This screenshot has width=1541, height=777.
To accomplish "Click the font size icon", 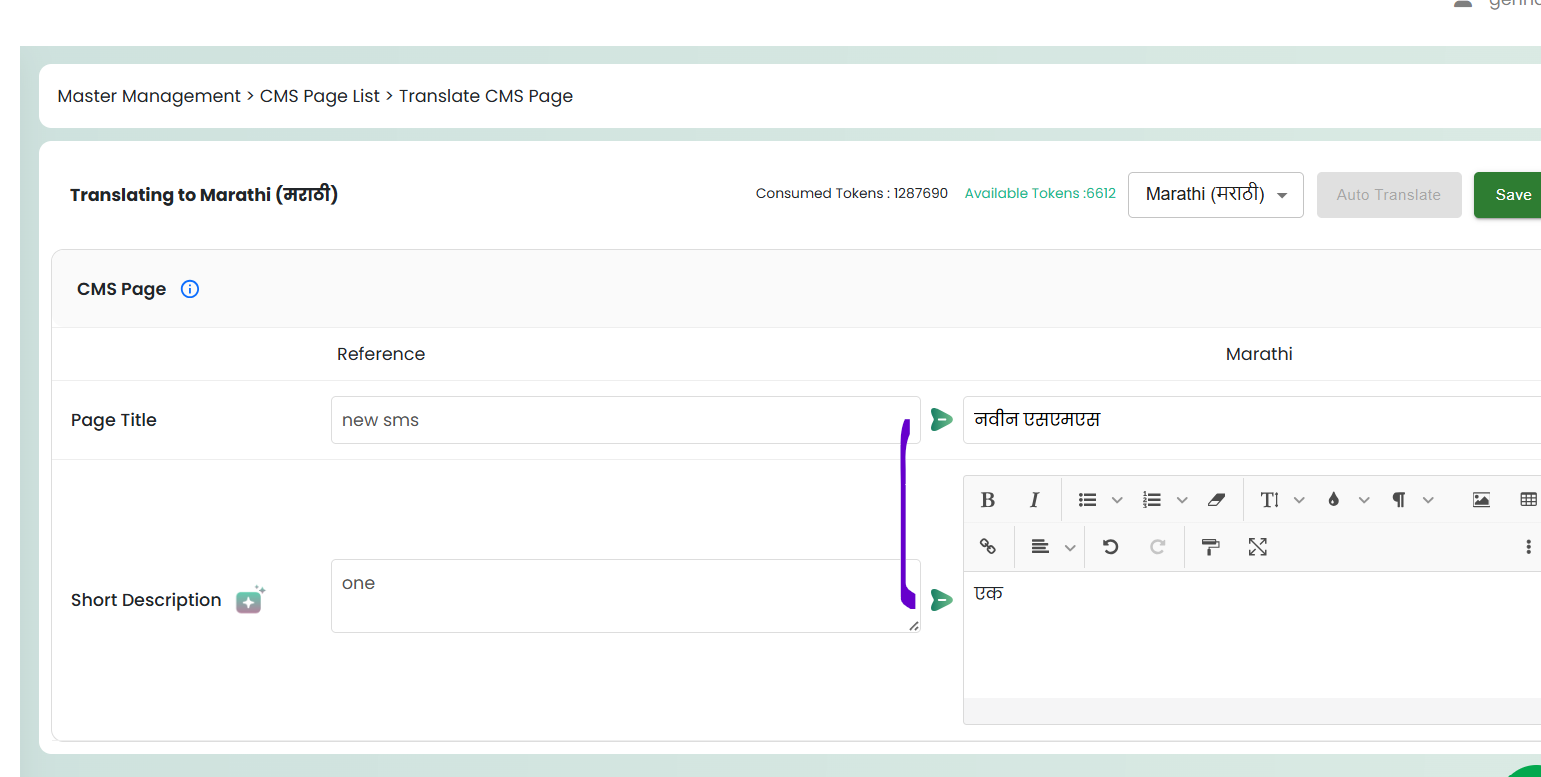I will 1270,500.
